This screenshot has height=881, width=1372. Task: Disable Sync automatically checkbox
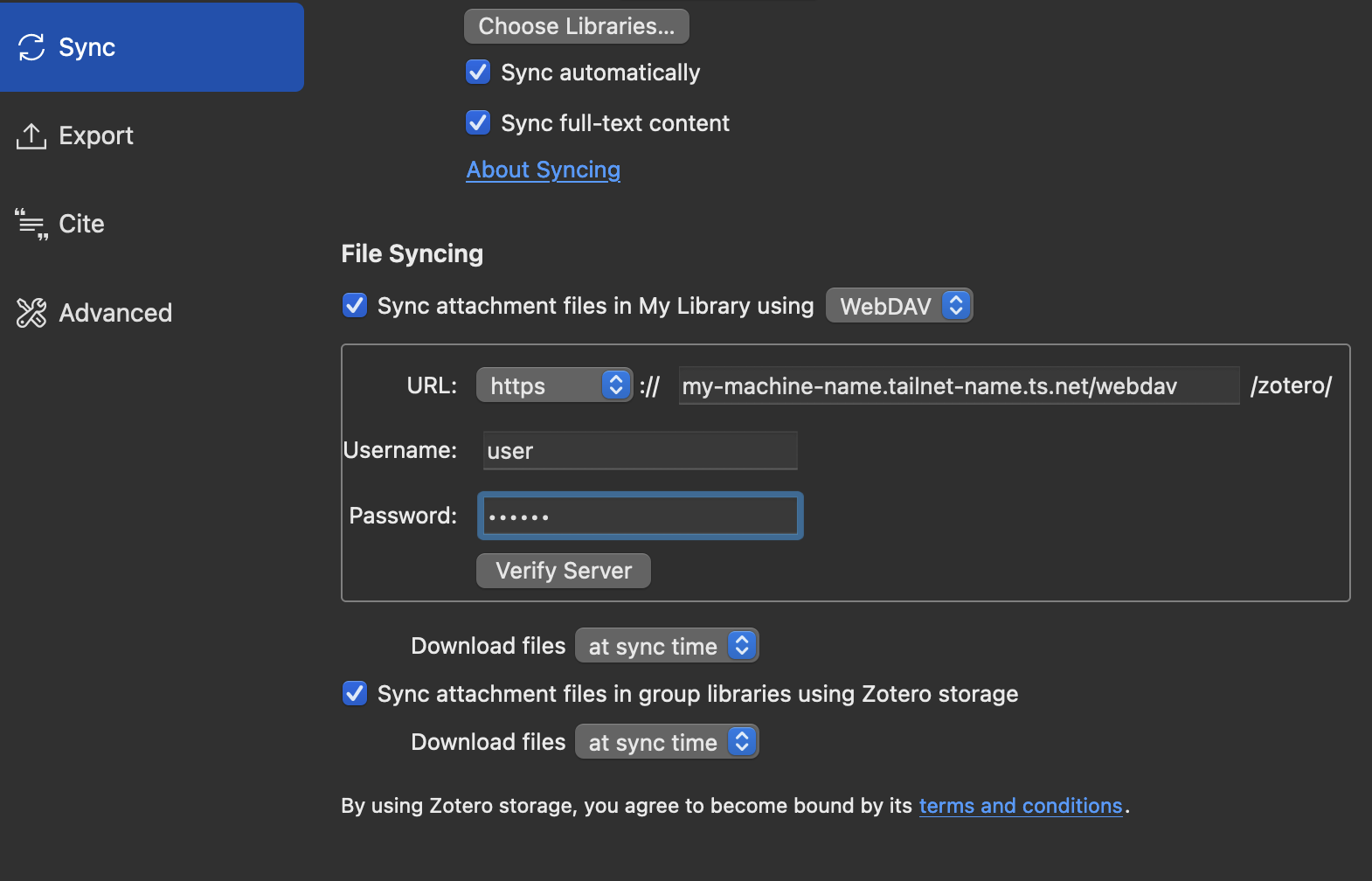[478, 72]
